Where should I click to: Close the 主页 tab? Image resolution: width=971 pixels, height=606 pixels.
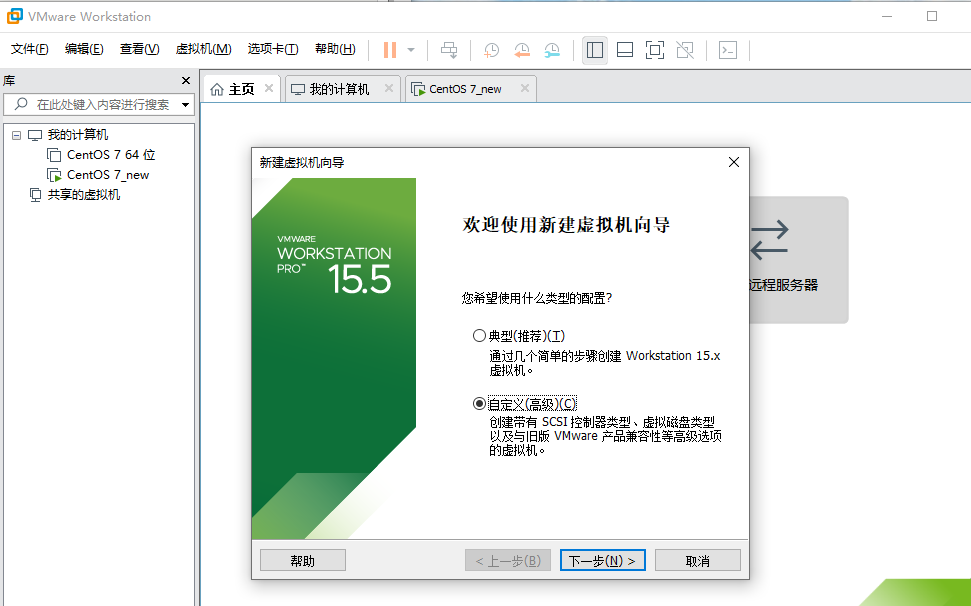point(269,89)
